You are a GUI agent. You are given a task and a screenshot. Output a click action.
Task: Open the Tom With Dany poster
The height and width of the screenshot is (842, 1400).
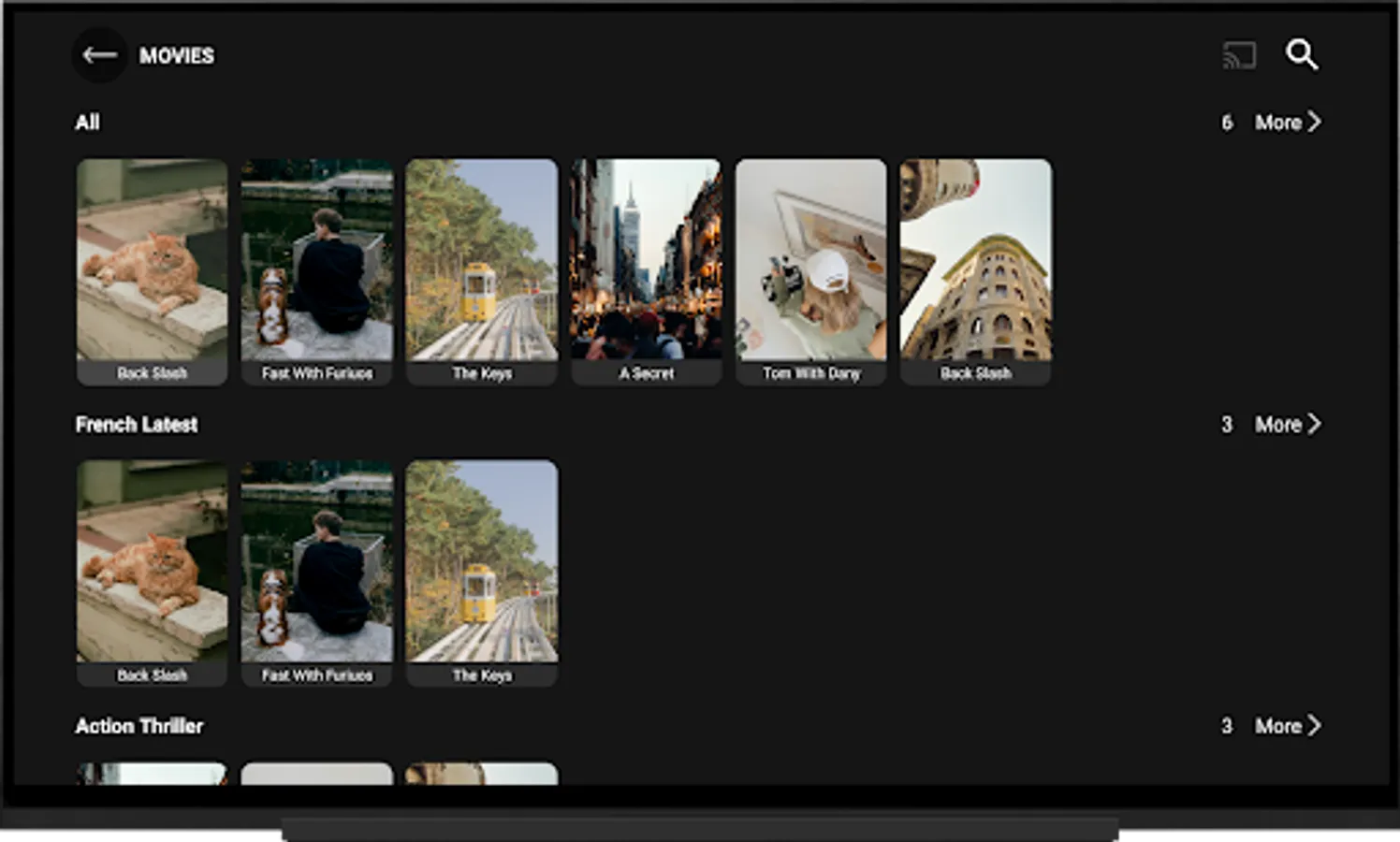(810, 271)
